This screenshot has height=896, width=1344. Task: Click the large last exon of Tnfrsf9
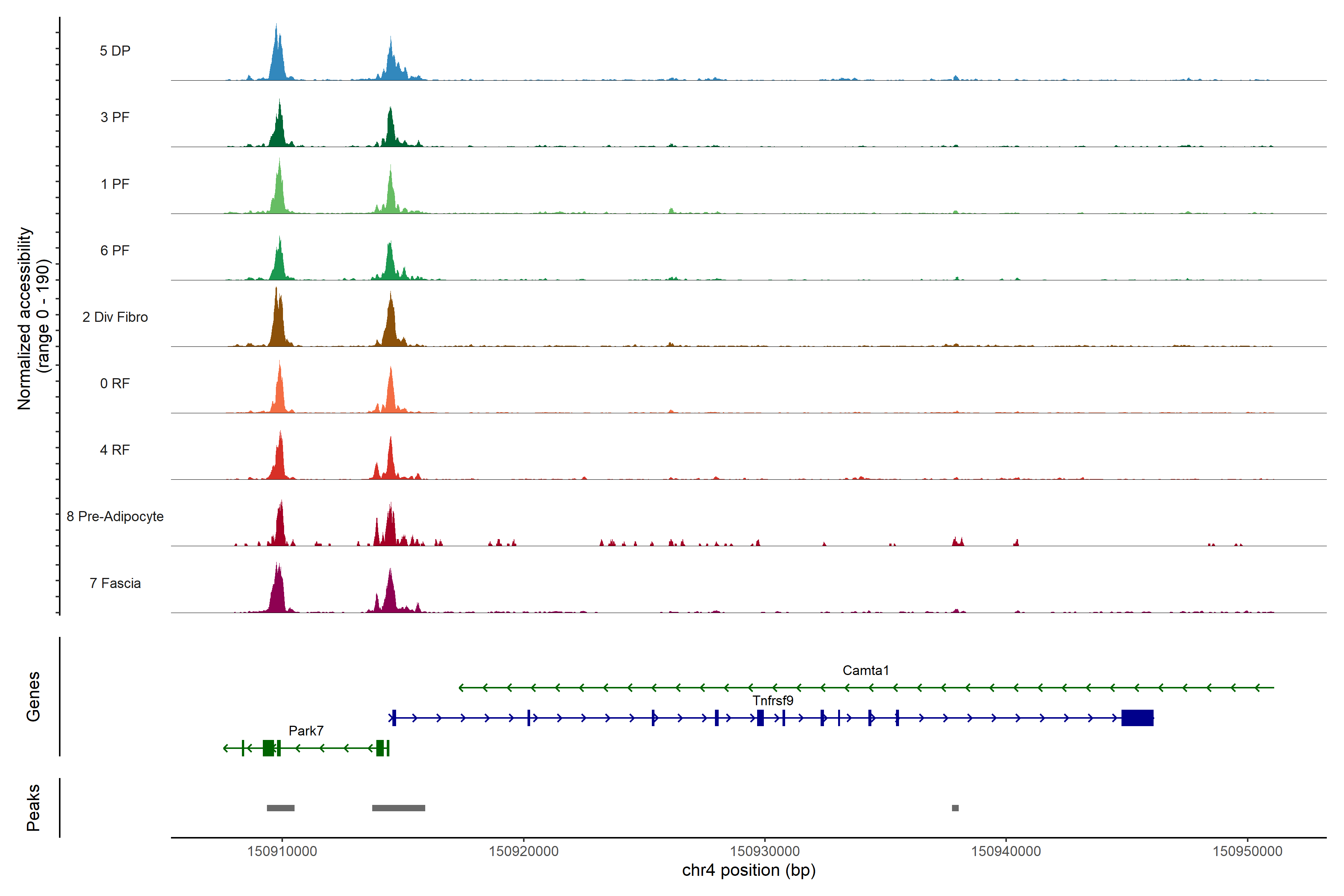pos(1137,718)
